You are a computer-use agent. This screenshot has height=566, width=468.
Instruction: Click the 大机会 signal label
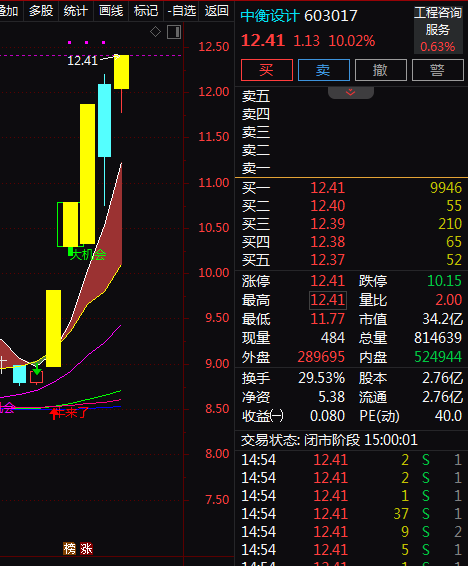[88, 255]
